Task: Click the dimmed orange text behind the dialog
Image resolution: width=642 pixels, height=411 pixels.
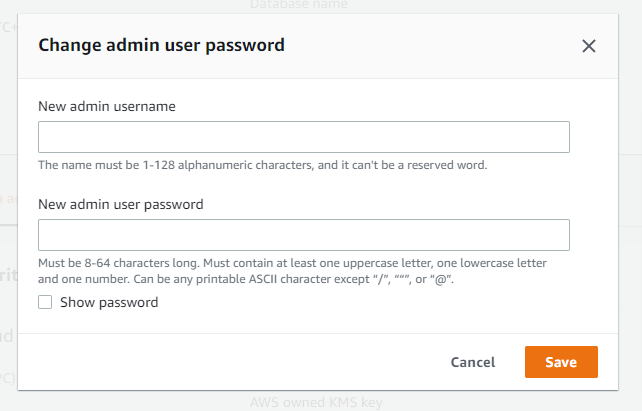Action: [x=8, y=198]
